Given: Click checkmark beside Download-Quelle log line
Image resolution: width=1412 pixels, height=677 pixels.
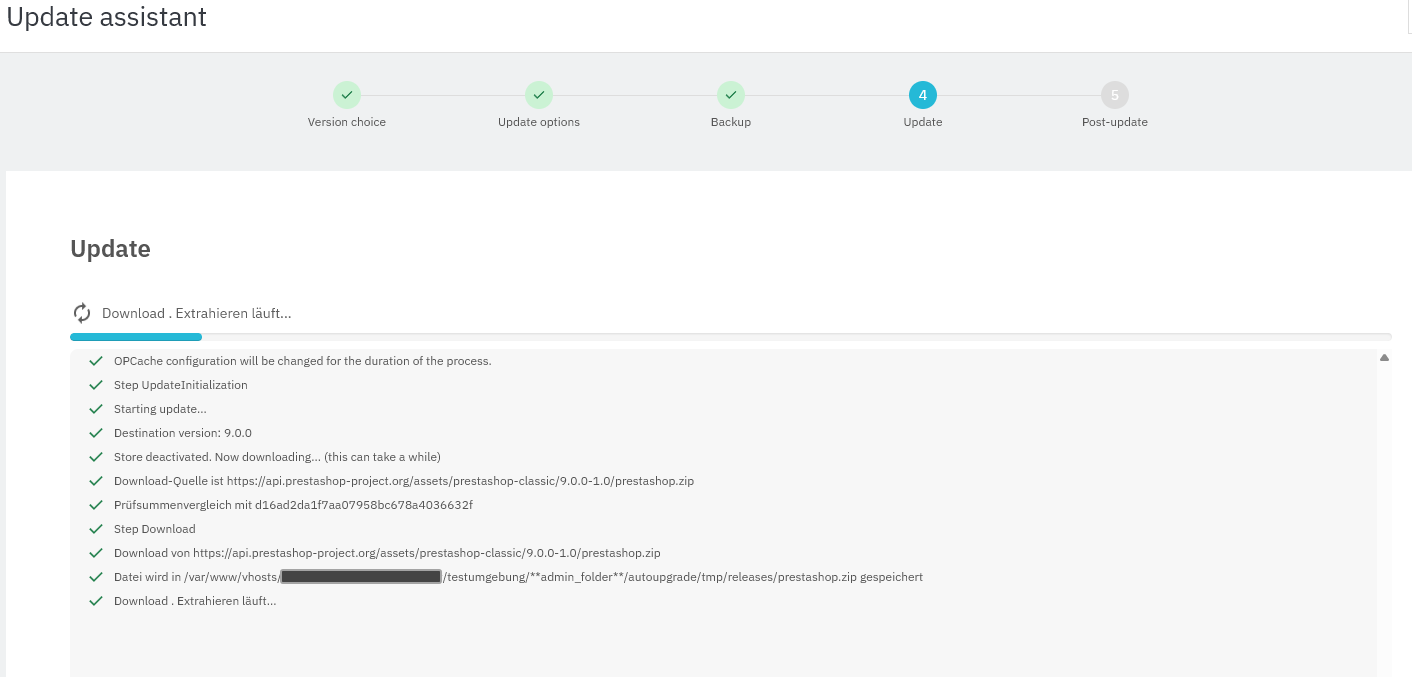Looking at the screenshot, I should click(x=96, y=481).
